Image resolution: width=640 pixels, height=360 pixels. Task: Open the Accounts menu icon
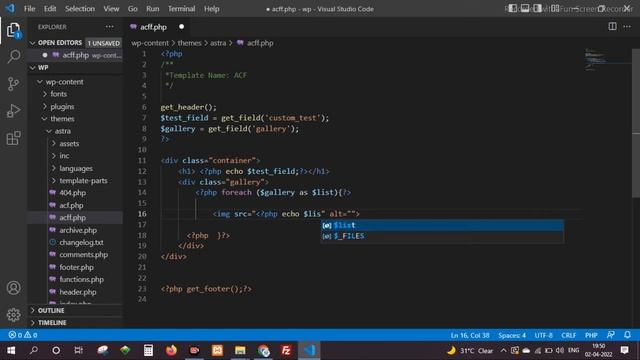click(13, 288)
